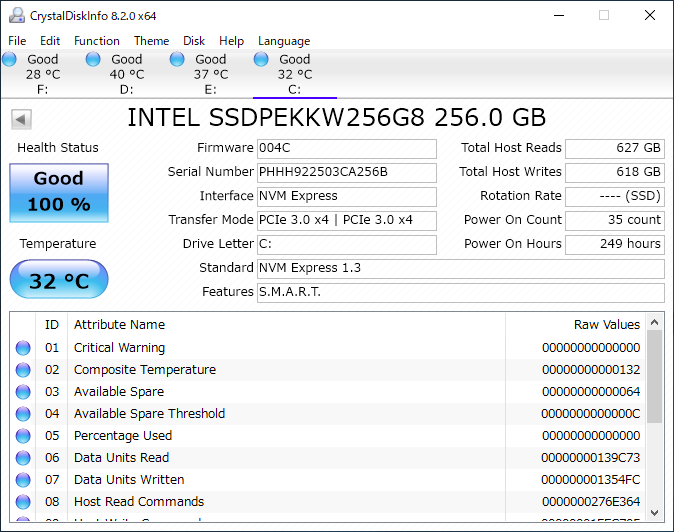This screenshot has width=674, height=532.
Task: Switch to the E: disk tab at 37 °C
Action: pos(211,74)
